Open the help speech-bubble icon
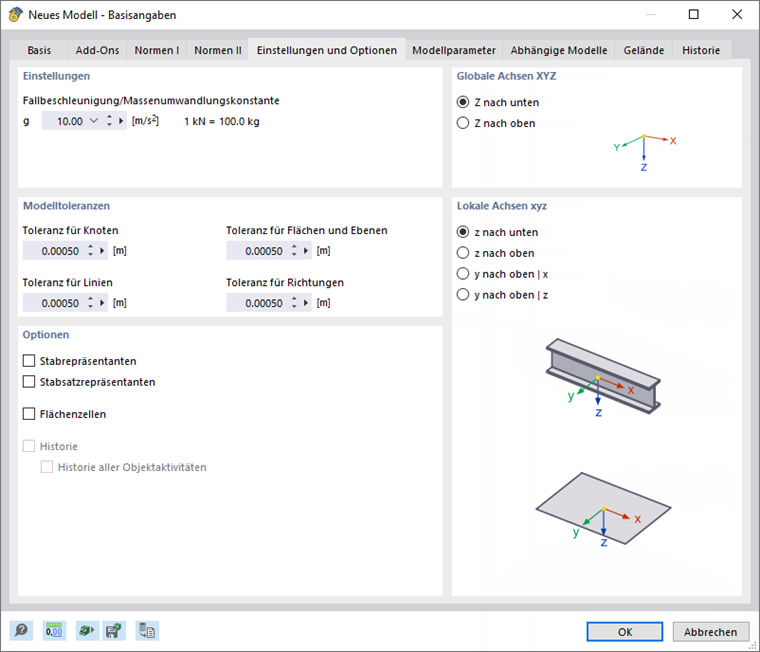This screenshot has height=652, width=760. click(21, 631)
